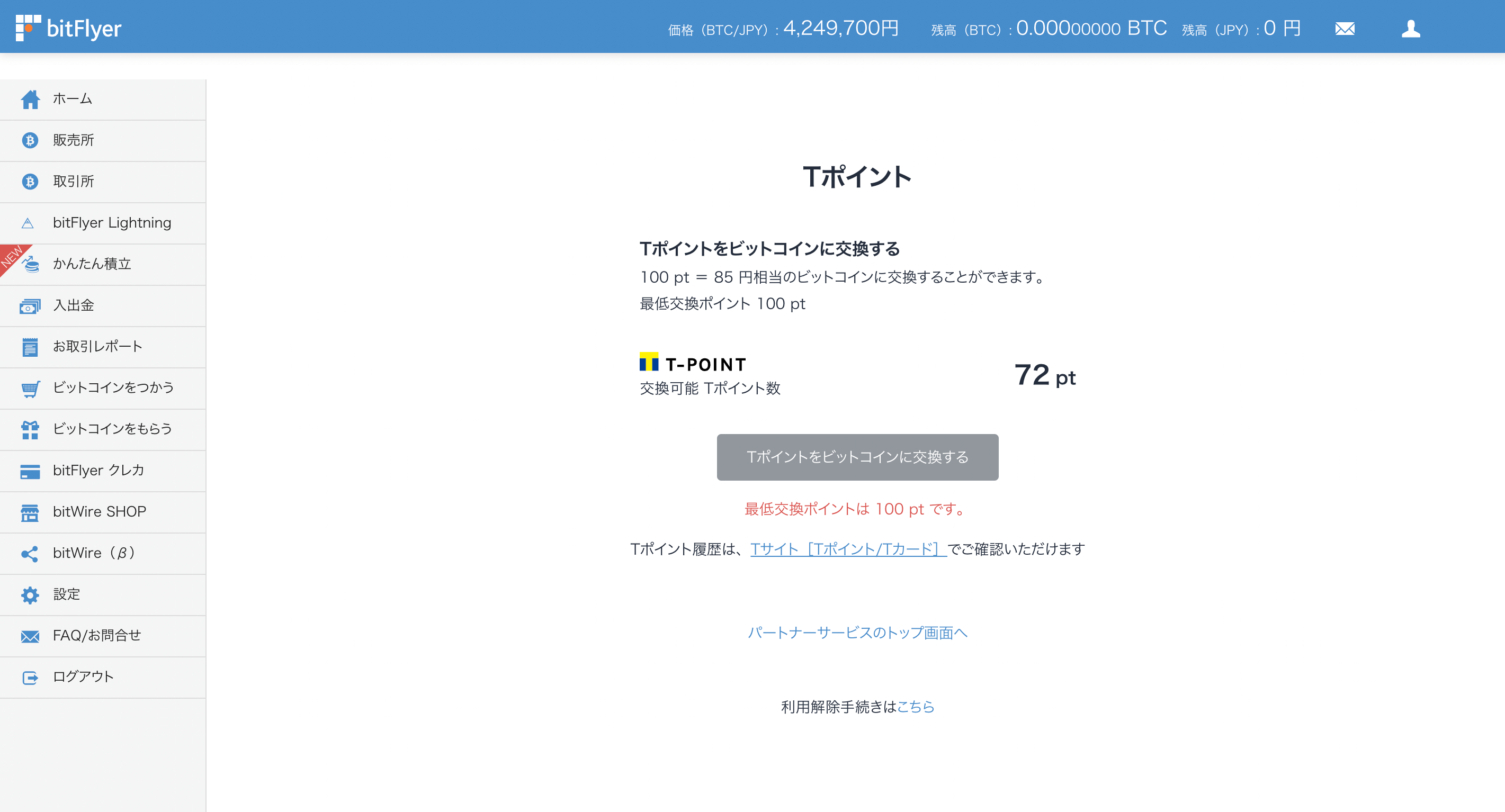Click the triangle icon beside bitFlyer Lightning

coord(28,223)
